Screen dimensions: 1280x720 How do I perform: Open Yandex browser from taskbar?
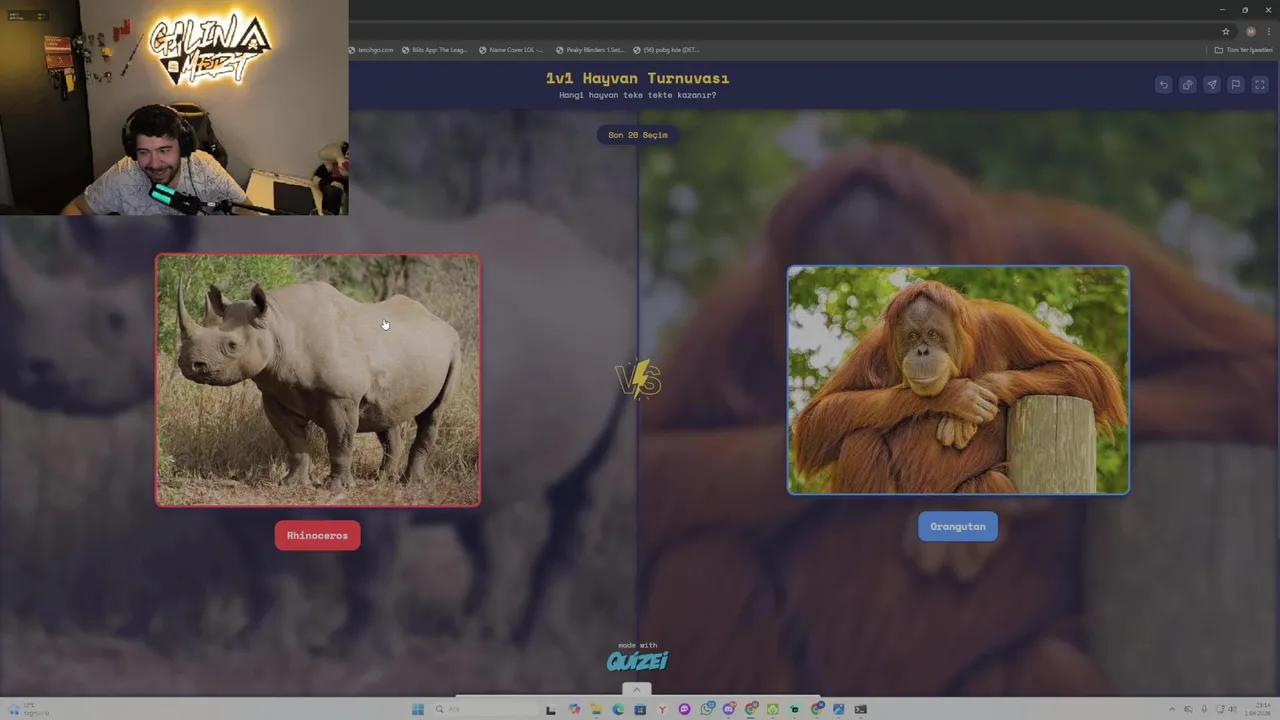tap(662, 709)
